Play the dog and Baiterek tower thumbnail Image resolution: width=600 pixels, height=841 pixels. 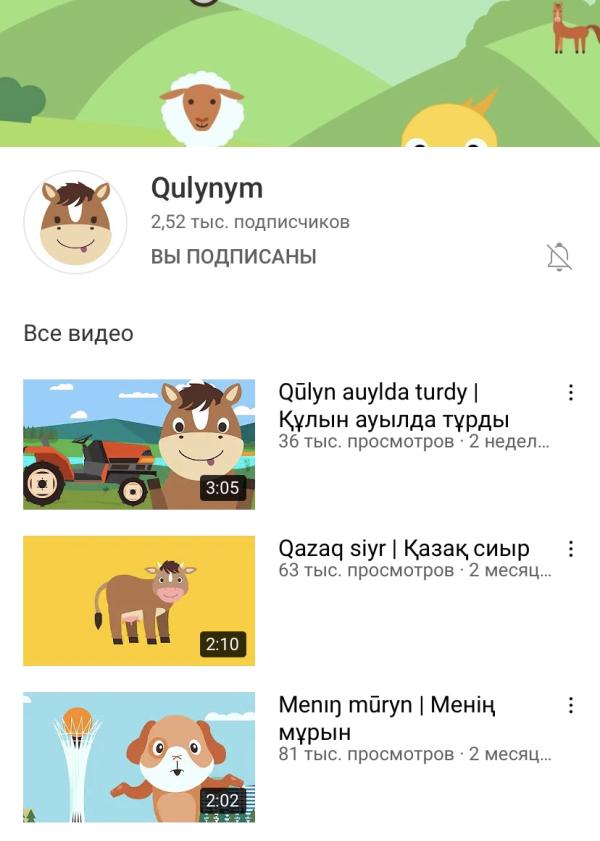tap(139, 757)
